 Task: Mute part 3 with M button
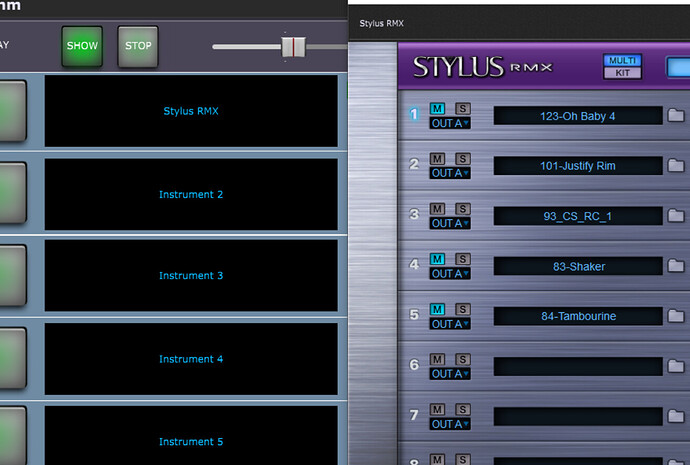[437, 209]
